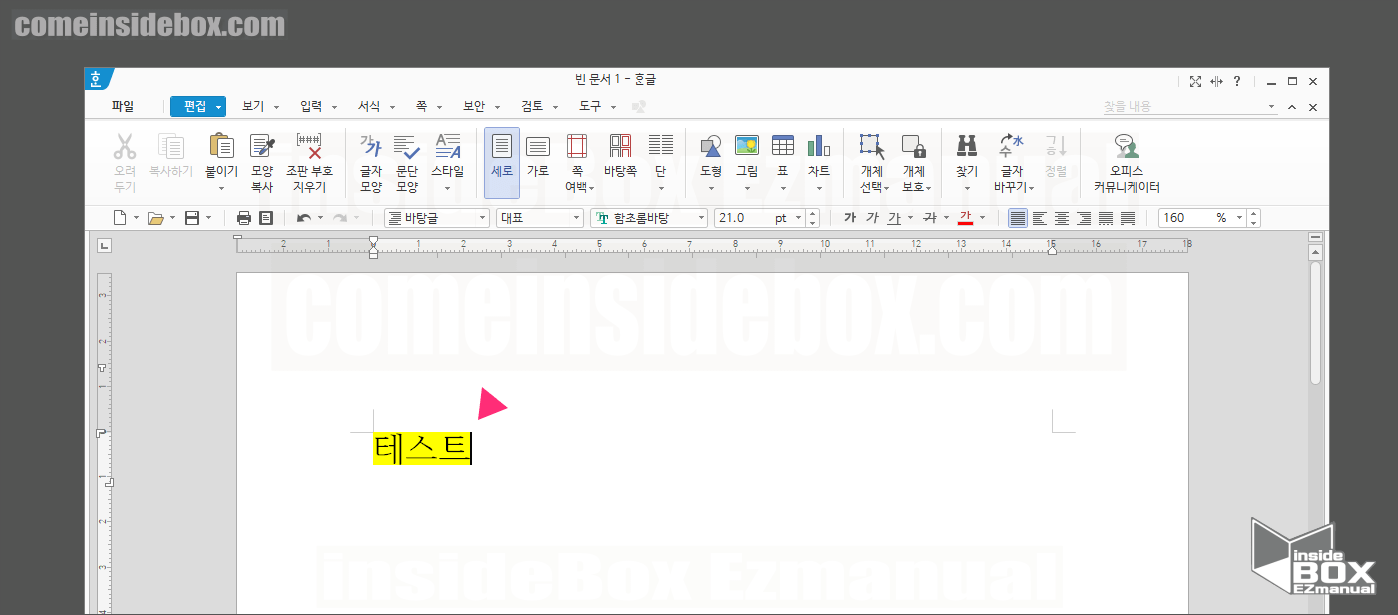The image size is (1398, 615).
Task: Increase font size with stepper up arrow
Action: pyautogui.click(x=813, y=213)
